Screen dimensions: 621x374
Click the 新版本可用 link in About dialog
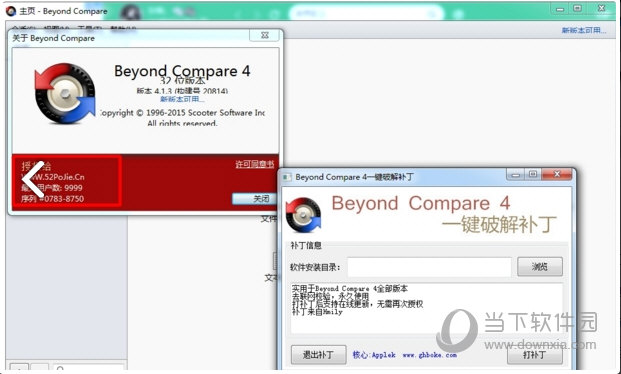tap(182, 99)
